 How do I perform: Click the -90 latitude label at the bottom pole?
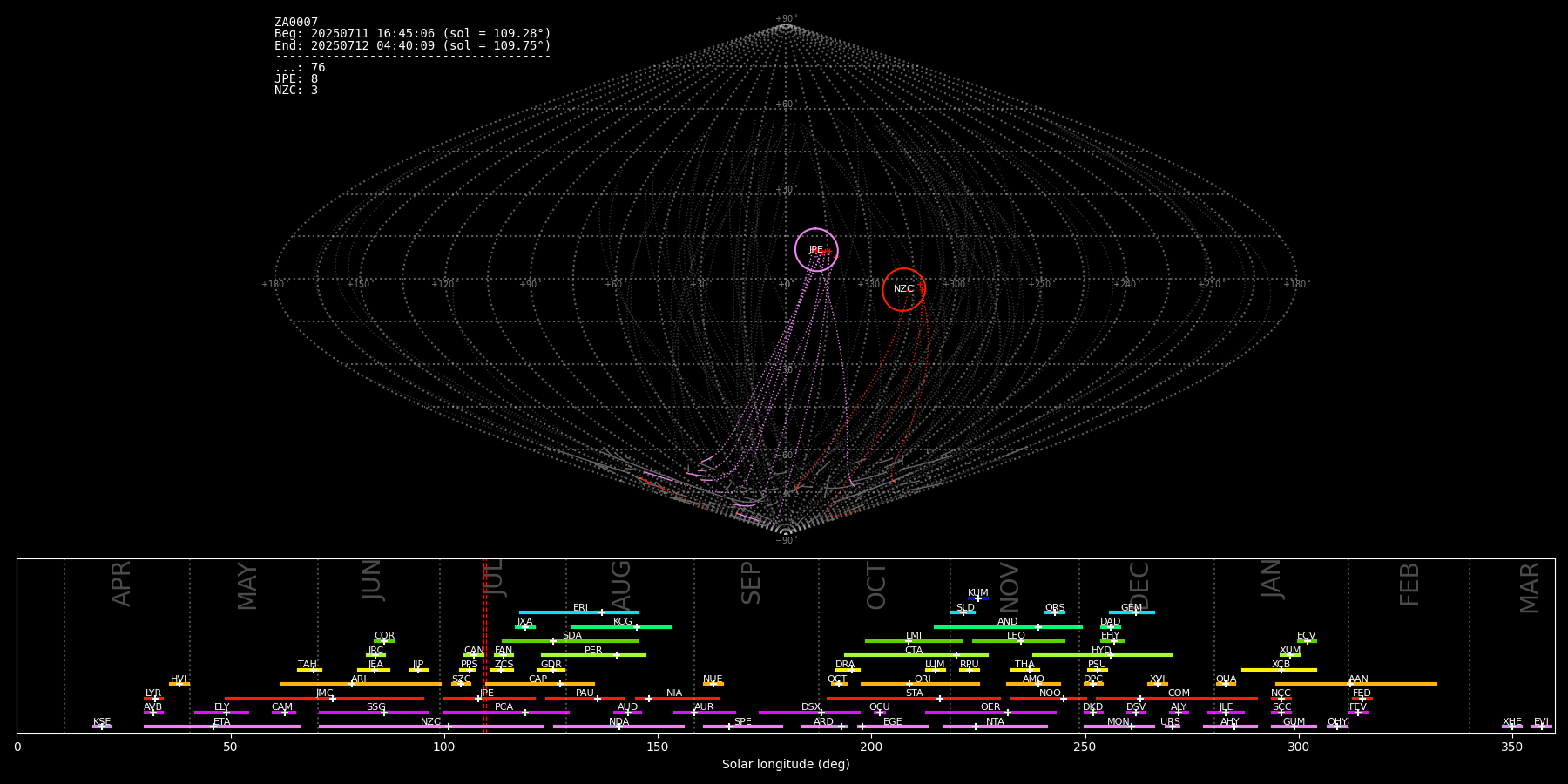pyautogui.click(x=785, y=541)
